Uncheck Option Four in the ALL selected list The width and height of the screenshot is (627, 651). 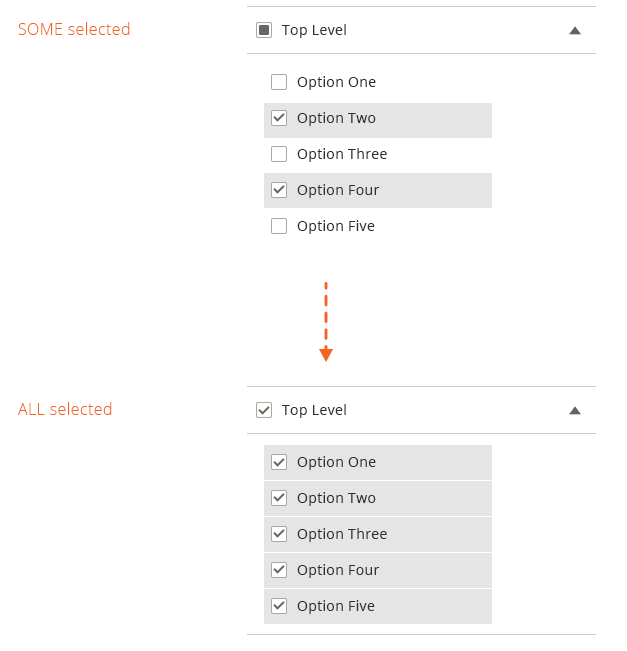coord(279,570)
